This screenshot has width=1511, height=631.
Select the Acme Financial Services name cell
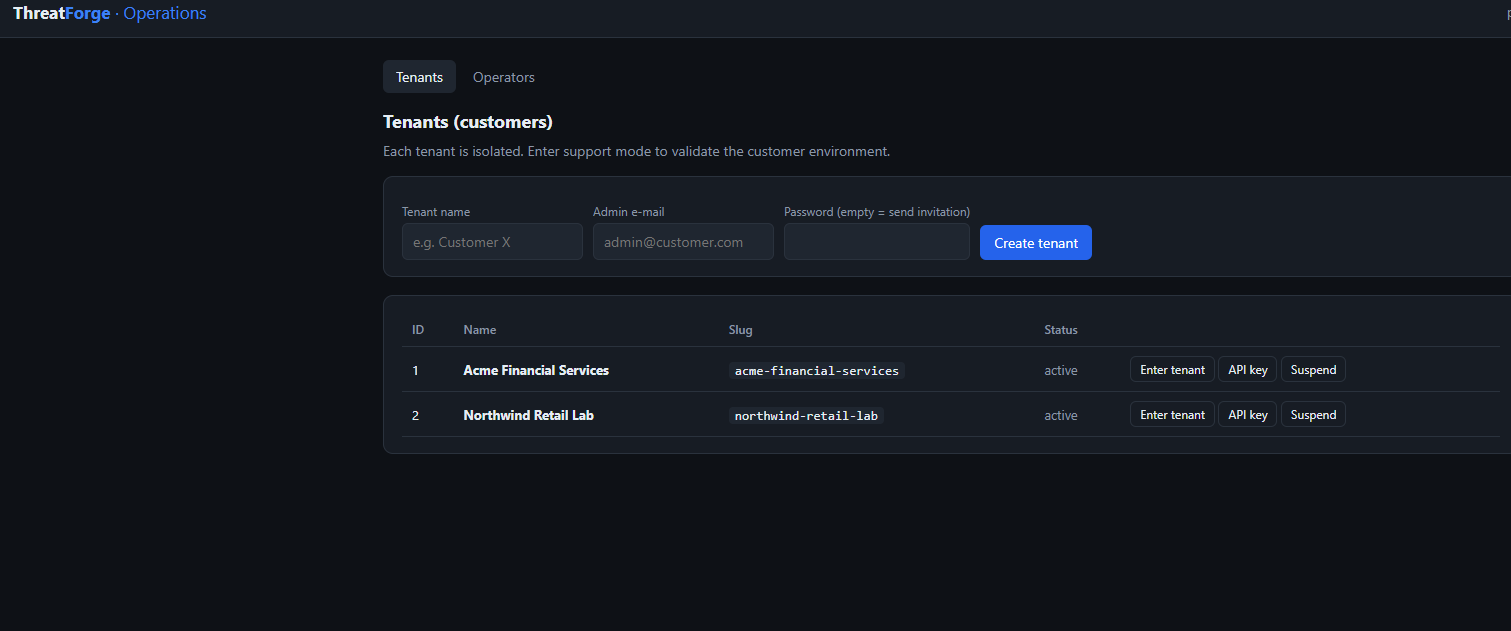536,370
